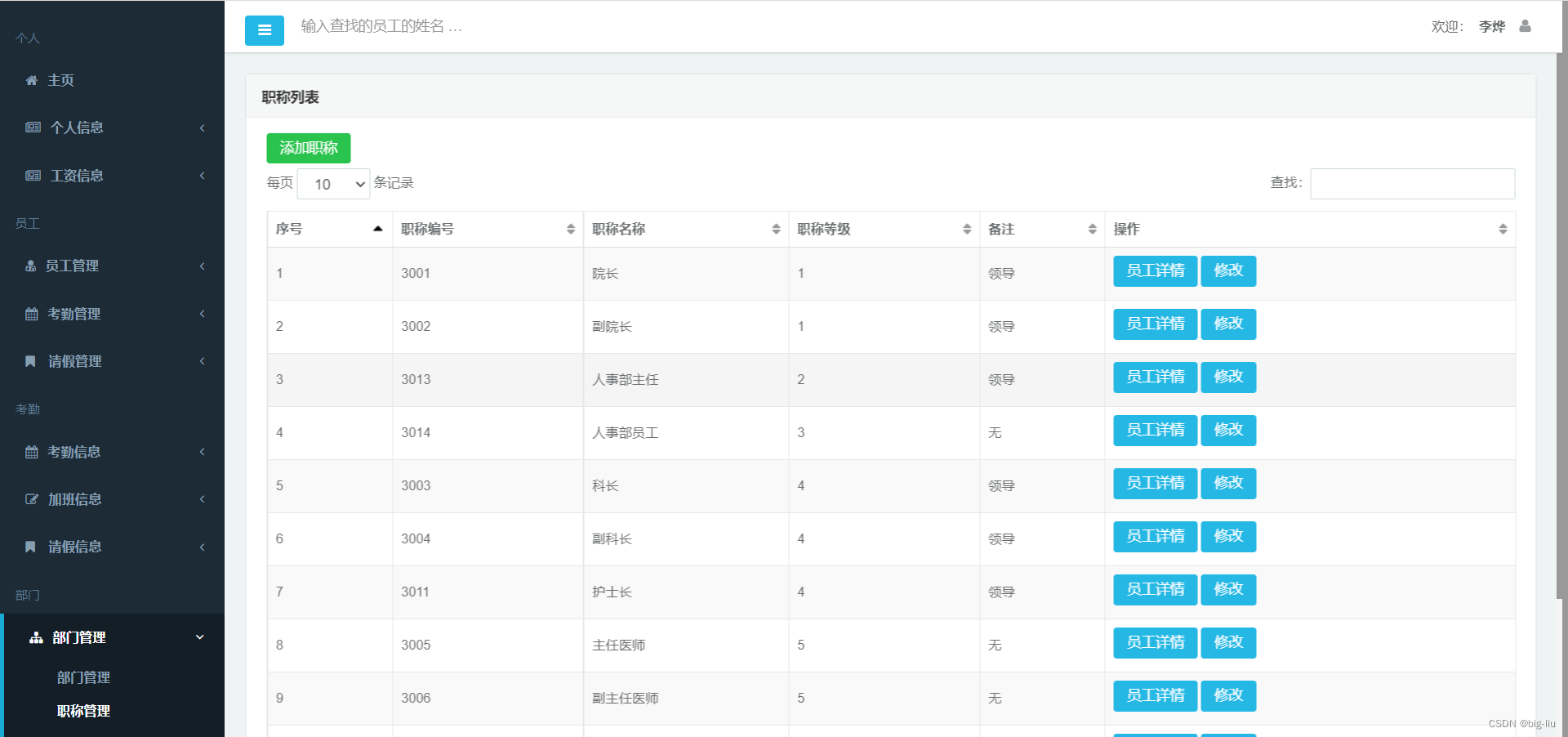The height and width of the screenshot is (737, 1568).
Task: Expand 员工管理 menu chevron
Action: (x=202, y=266)
